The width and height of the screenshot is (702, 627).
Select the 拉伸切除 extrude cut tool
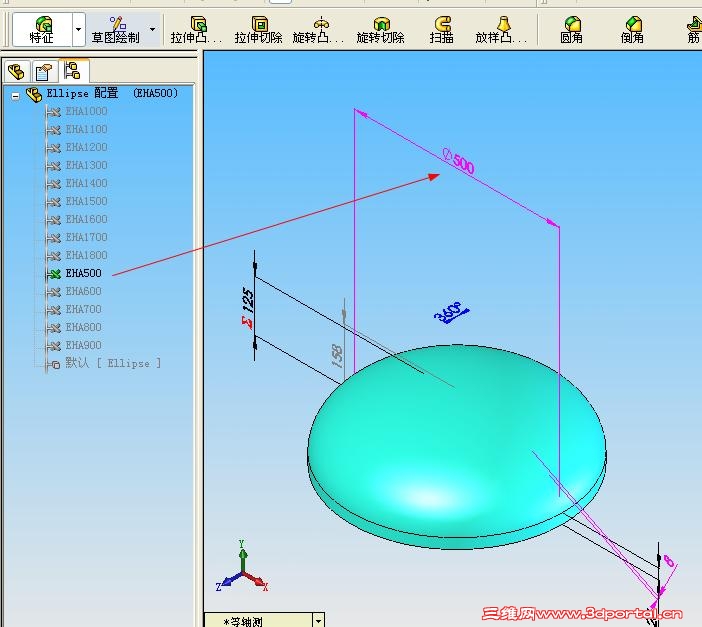click(x=259, y=30)
